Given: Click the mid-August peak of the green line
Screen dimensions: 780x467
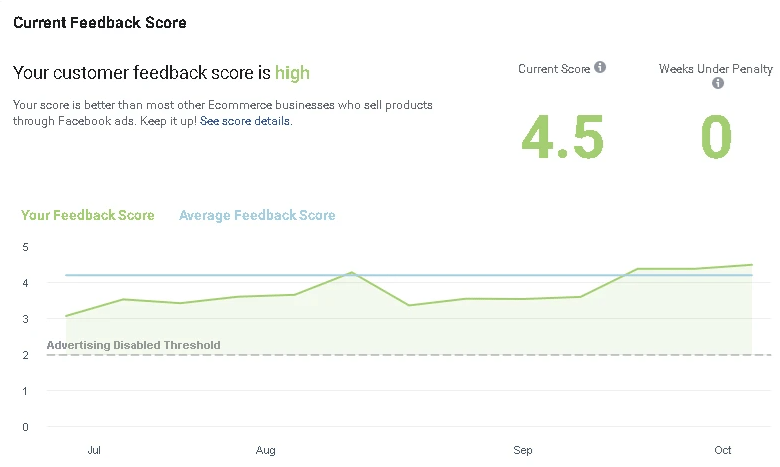Looking at the screenshot, I should point(351,272).
